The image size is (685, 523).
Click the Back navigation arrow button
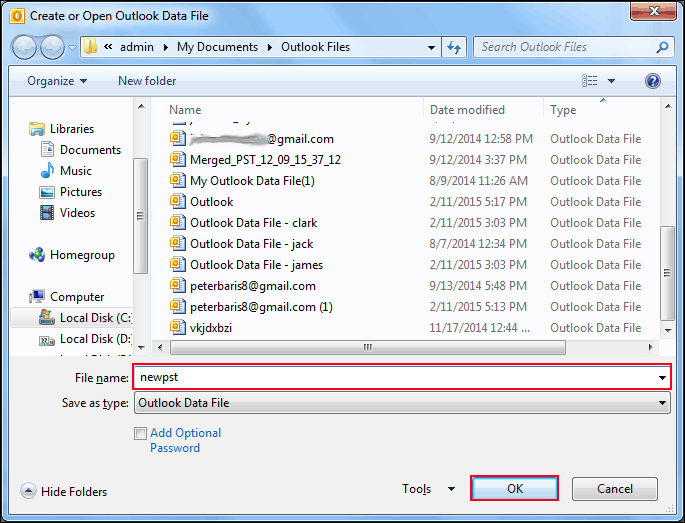click(x=24, y=47)
